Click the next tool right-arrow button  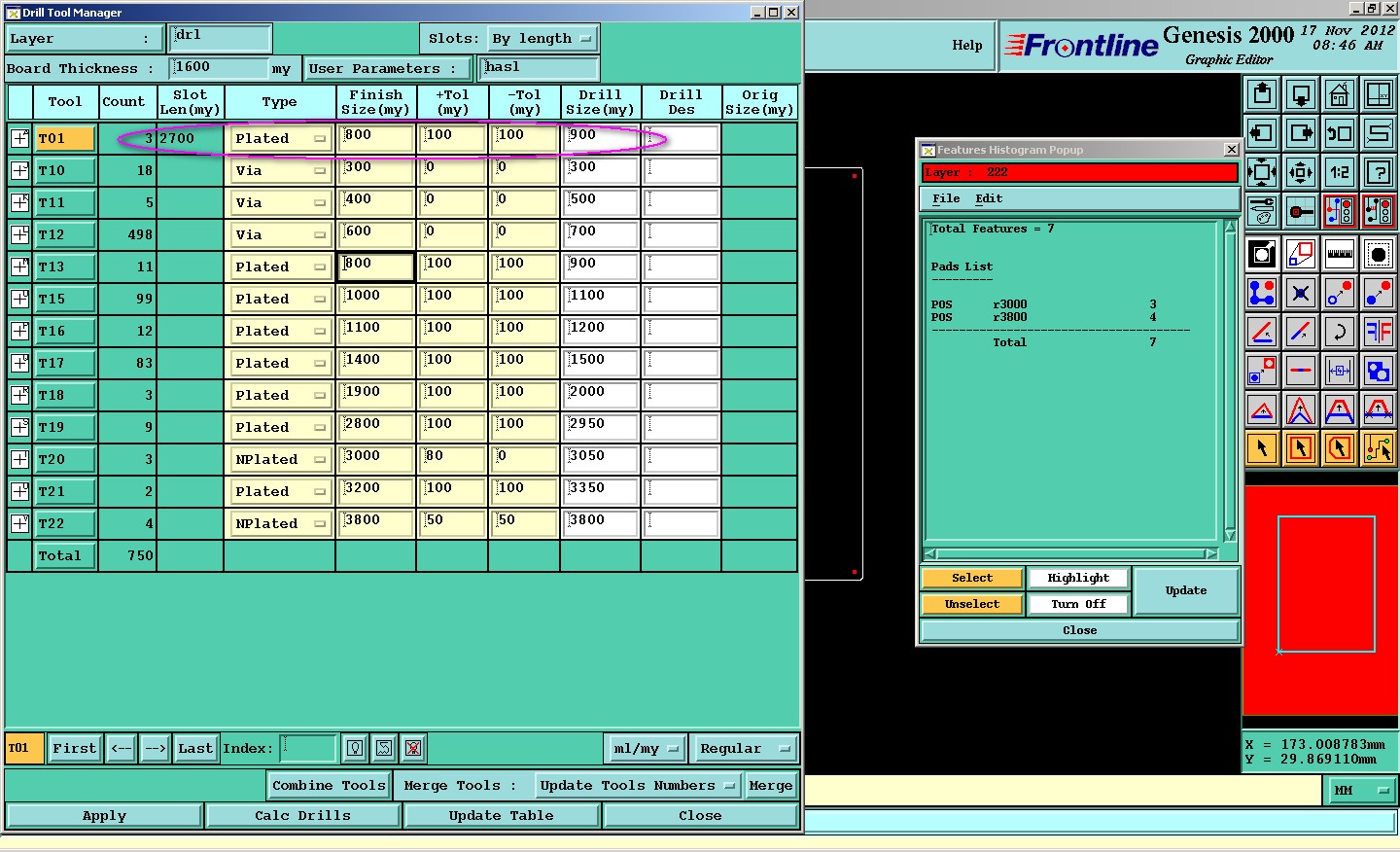155,748
